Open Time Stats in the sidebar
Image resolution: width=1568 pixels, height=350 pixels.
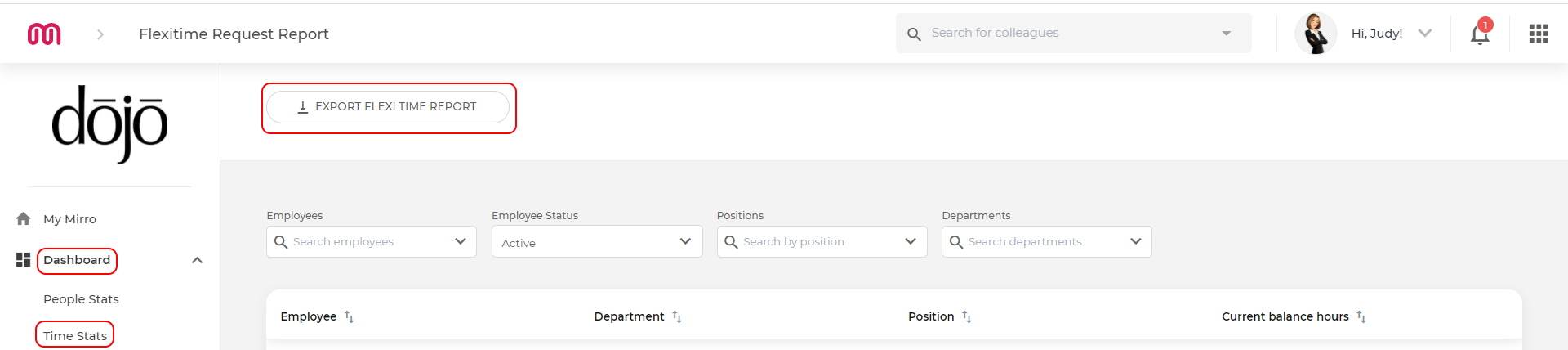point(75,335)
